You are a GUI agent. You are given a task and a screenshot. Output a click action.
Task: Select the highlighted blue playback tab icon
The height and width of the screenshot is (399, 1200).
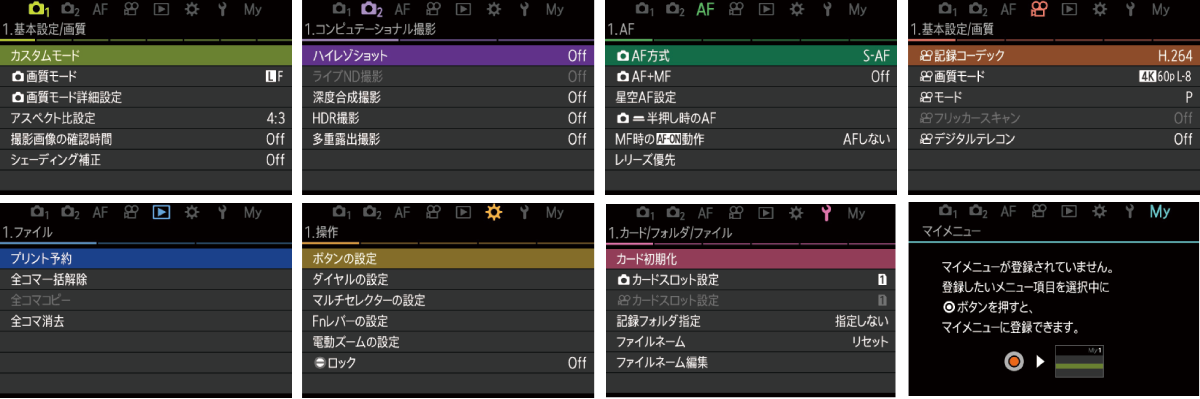coord(161,212)
